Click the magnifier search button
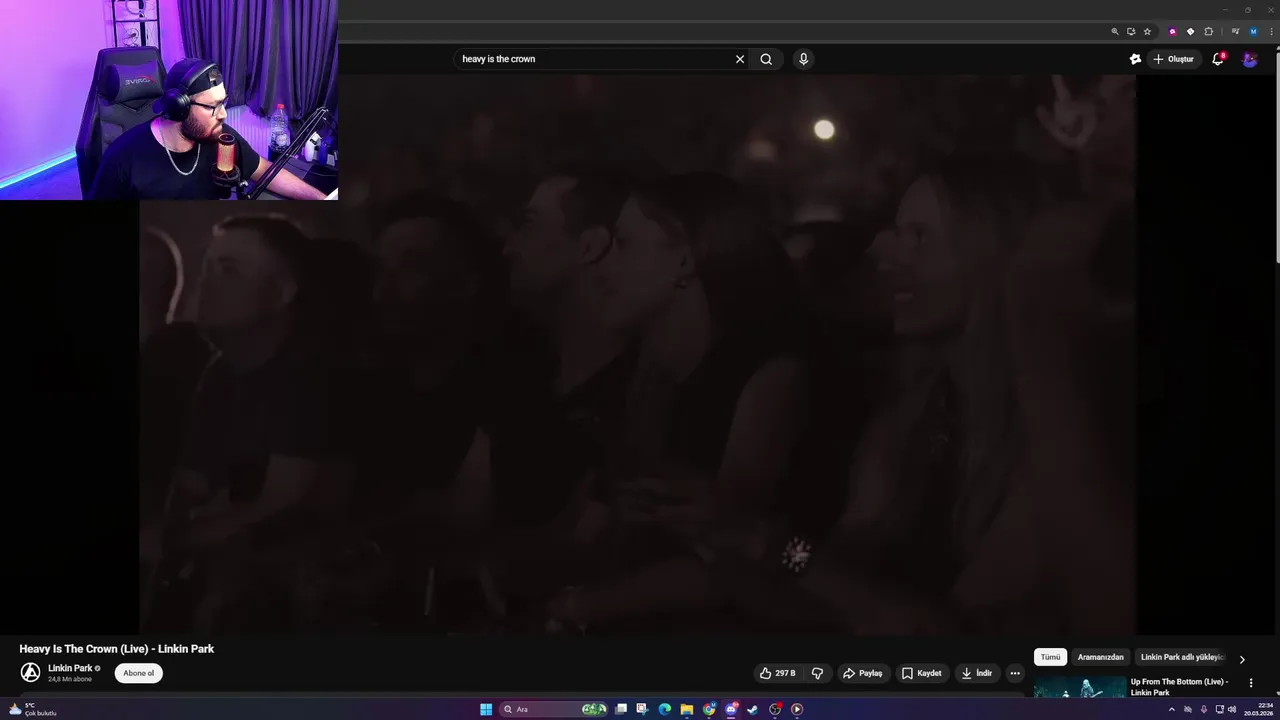 [x=766, y=59]
